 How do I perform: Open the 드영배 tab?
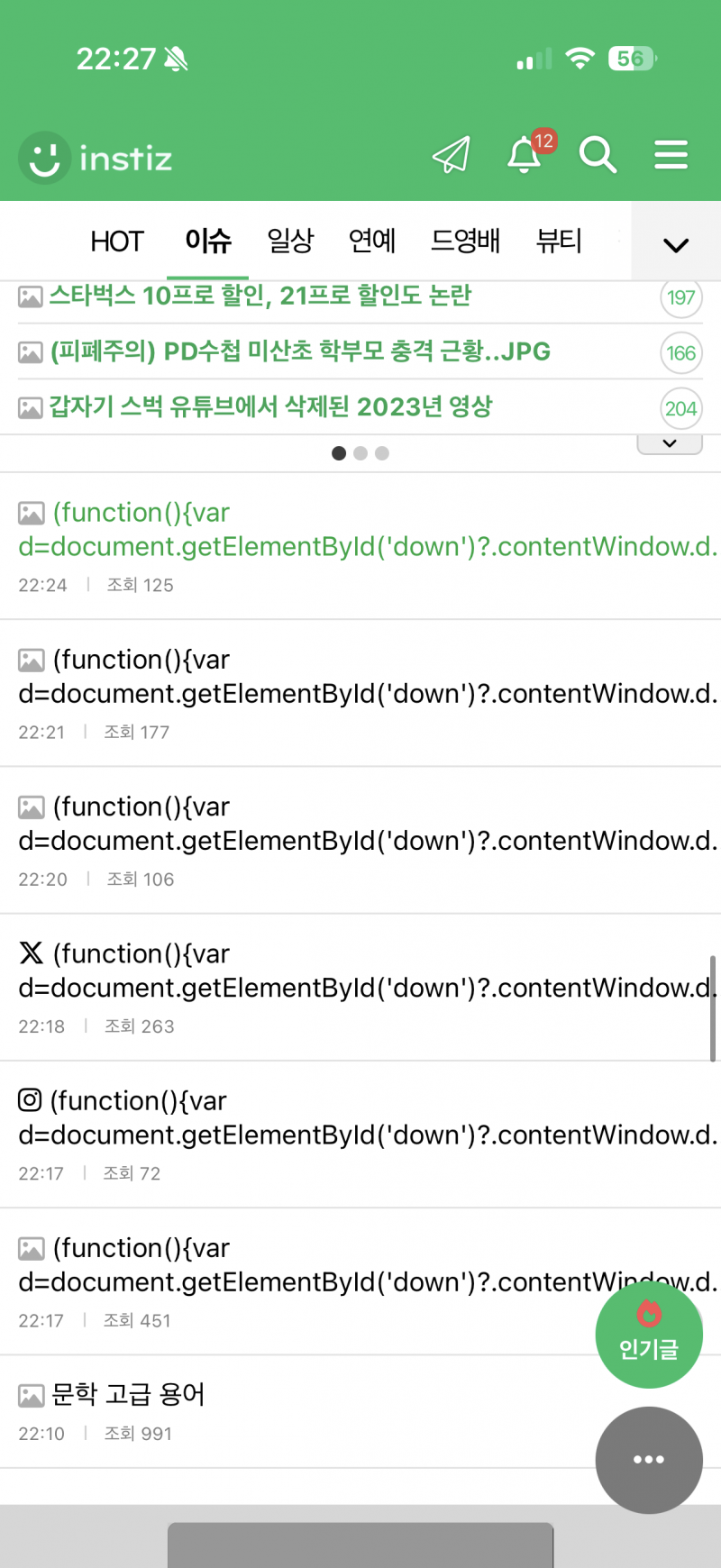466,241
